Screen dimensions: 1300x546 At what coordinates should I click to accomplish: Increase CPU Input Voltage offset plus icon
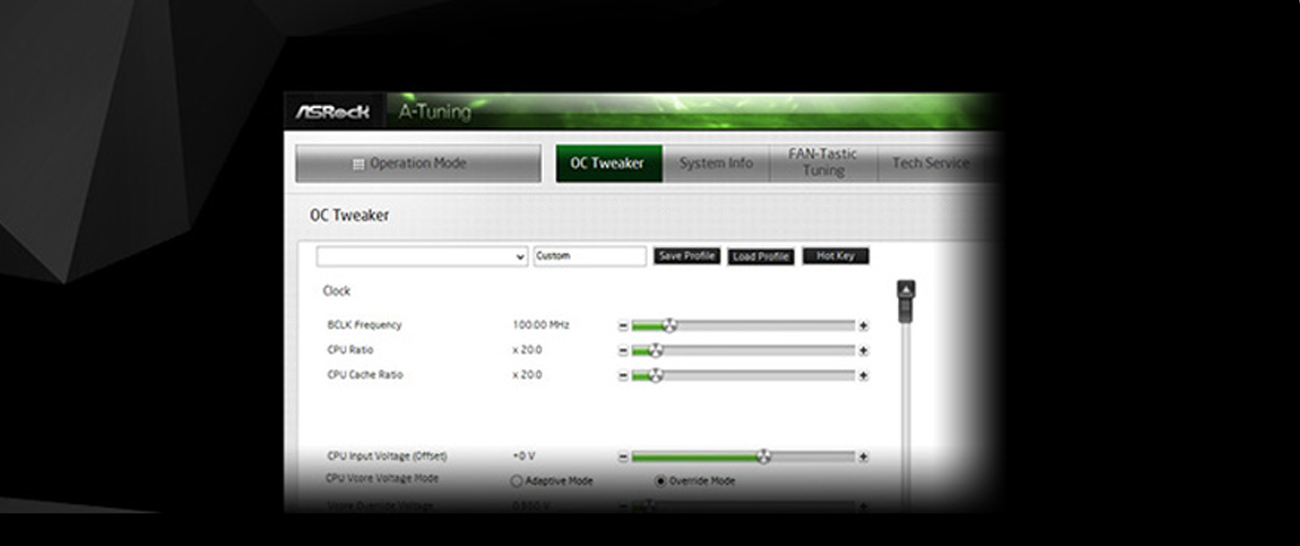tap(863, 457)
